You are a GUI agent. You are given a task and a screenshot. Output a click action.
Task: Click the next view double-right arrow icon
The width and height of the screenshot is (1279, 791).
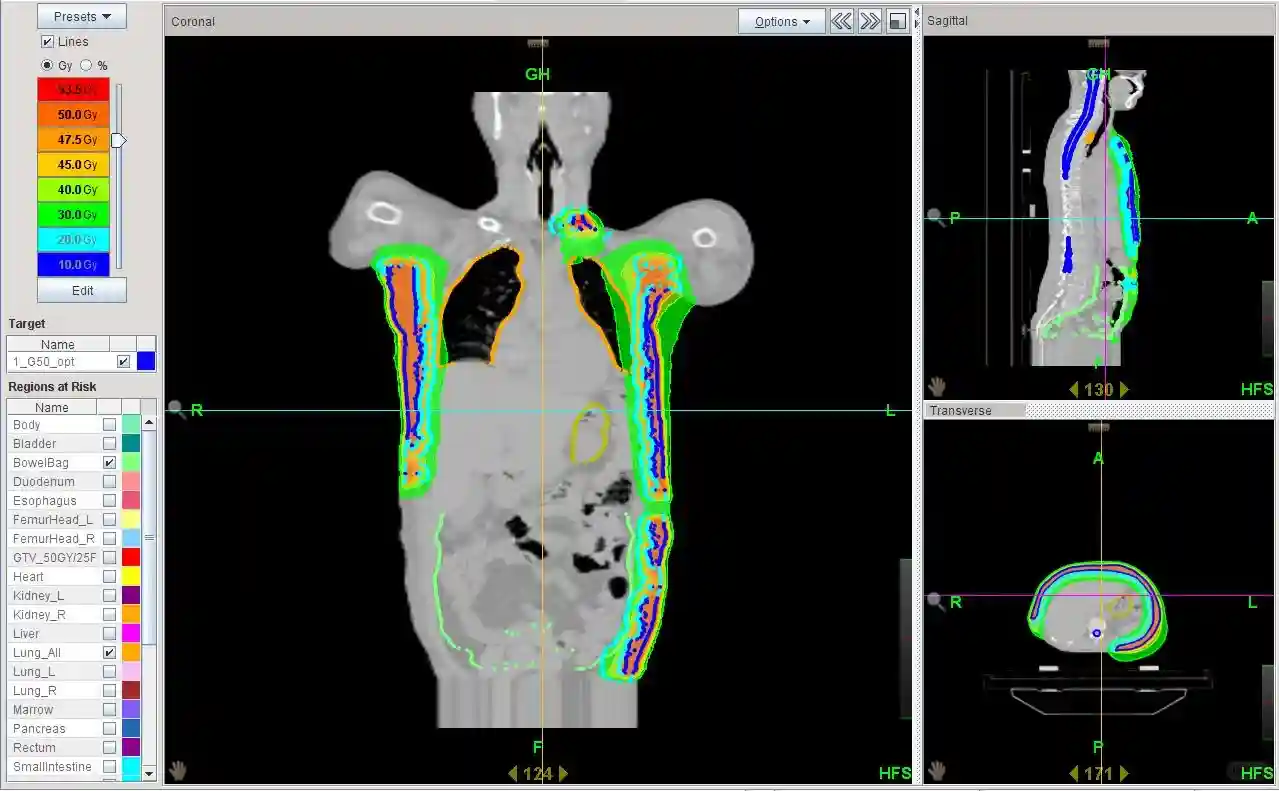[870, 21]
